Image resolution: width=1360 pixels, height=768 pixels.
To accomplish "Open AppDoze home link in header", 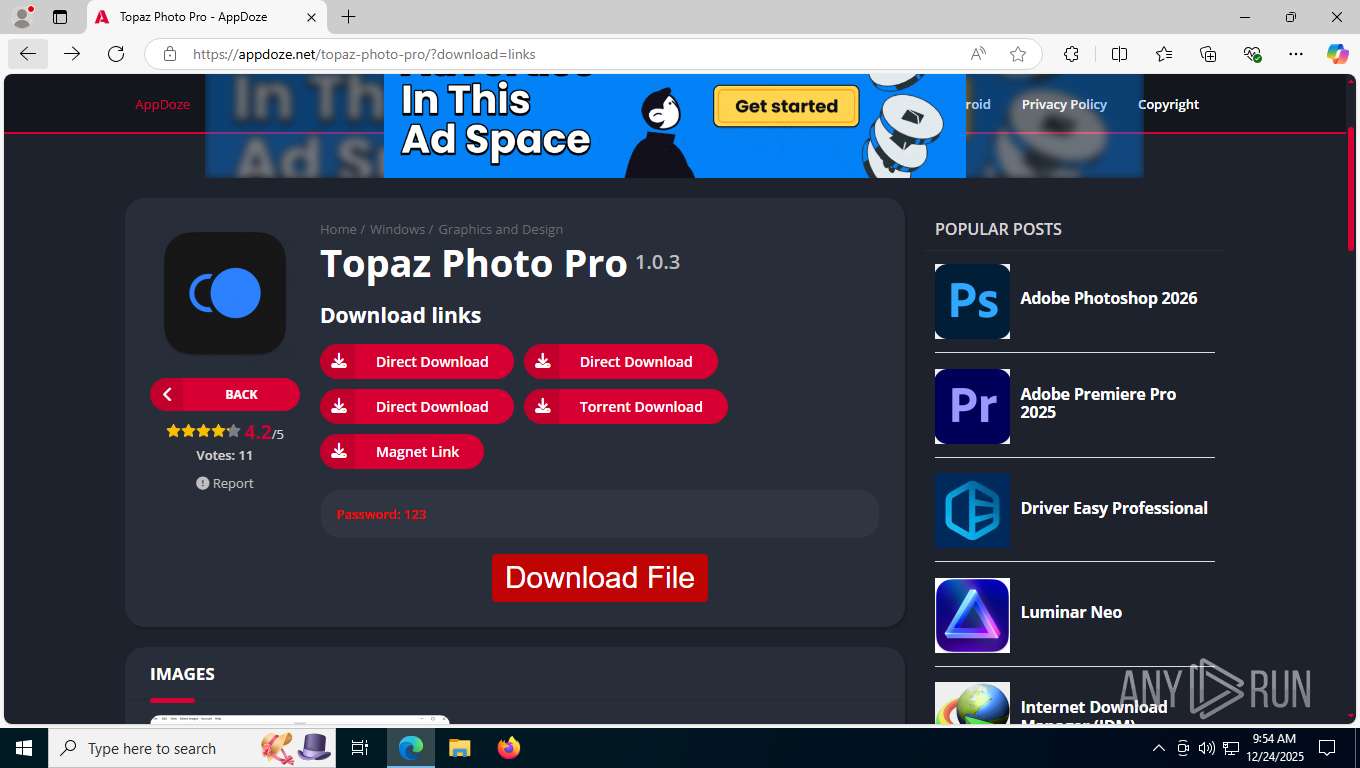I will (x=162, y=104).
